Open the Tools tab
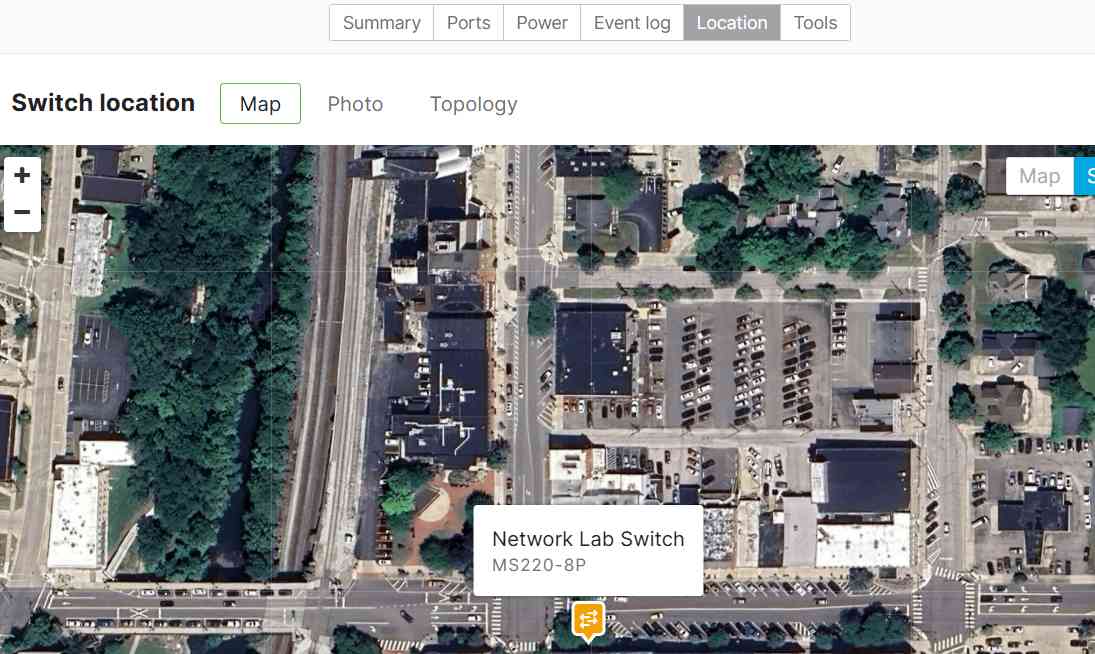Image resolution: width=1095 pixels, height=654 pixels. point(815,23)
